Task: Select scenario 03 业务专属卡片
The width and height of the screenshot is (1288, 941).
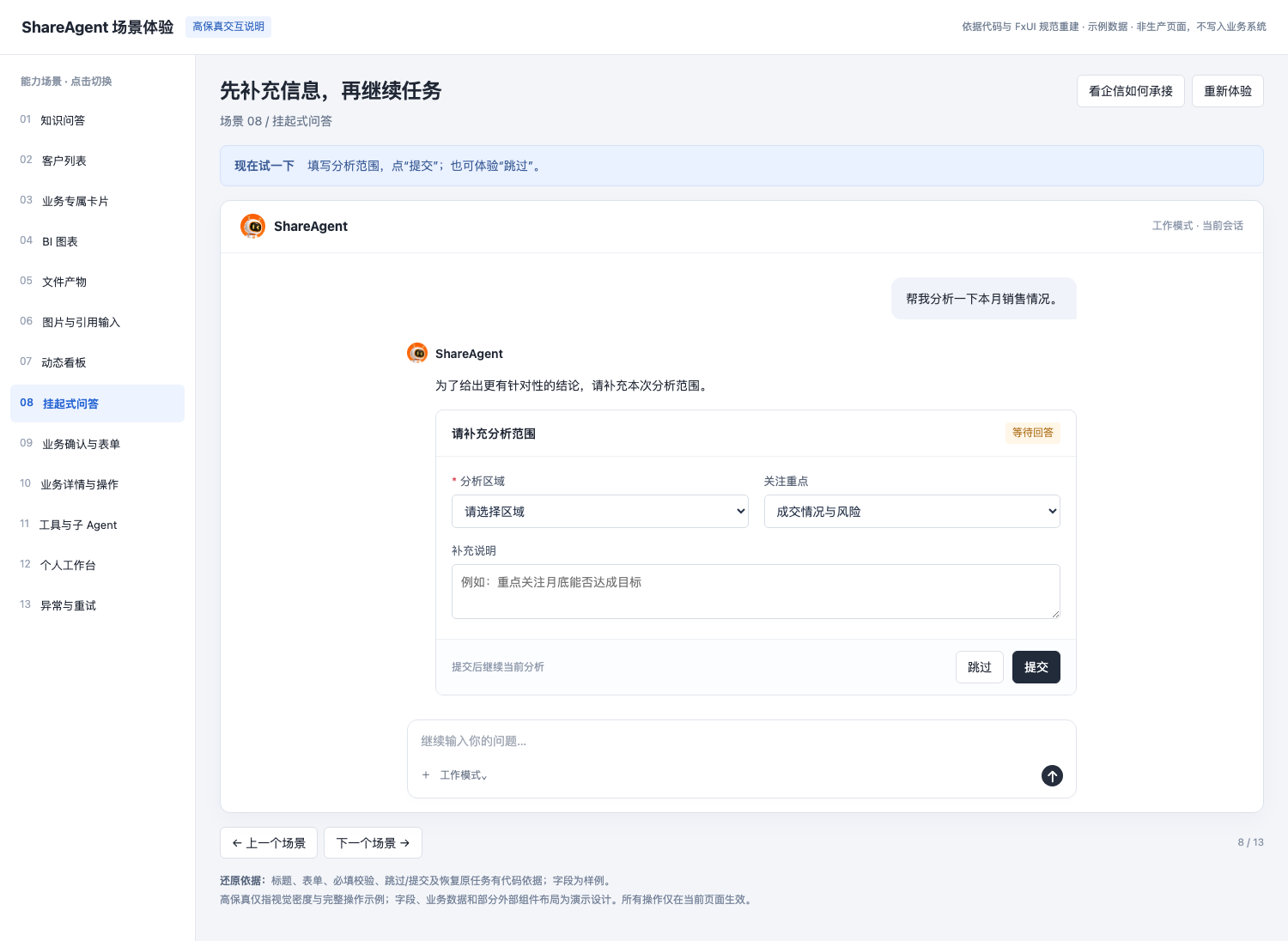Action: [97, 201]
